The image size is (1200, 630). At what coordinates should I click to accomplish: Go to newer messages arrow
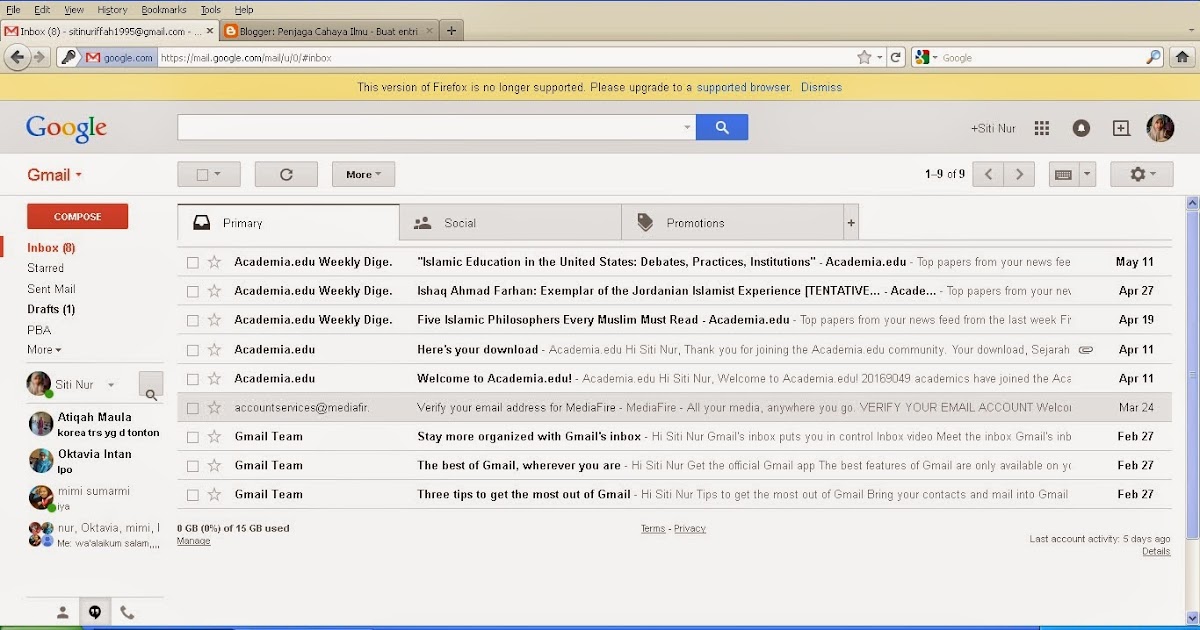pos(988,174)
